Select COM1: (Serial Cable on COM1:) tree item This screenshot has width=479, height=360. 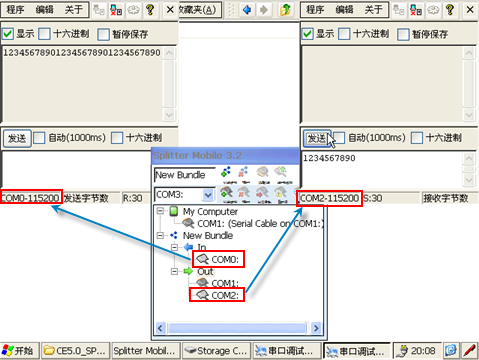(x=260, y=223)
